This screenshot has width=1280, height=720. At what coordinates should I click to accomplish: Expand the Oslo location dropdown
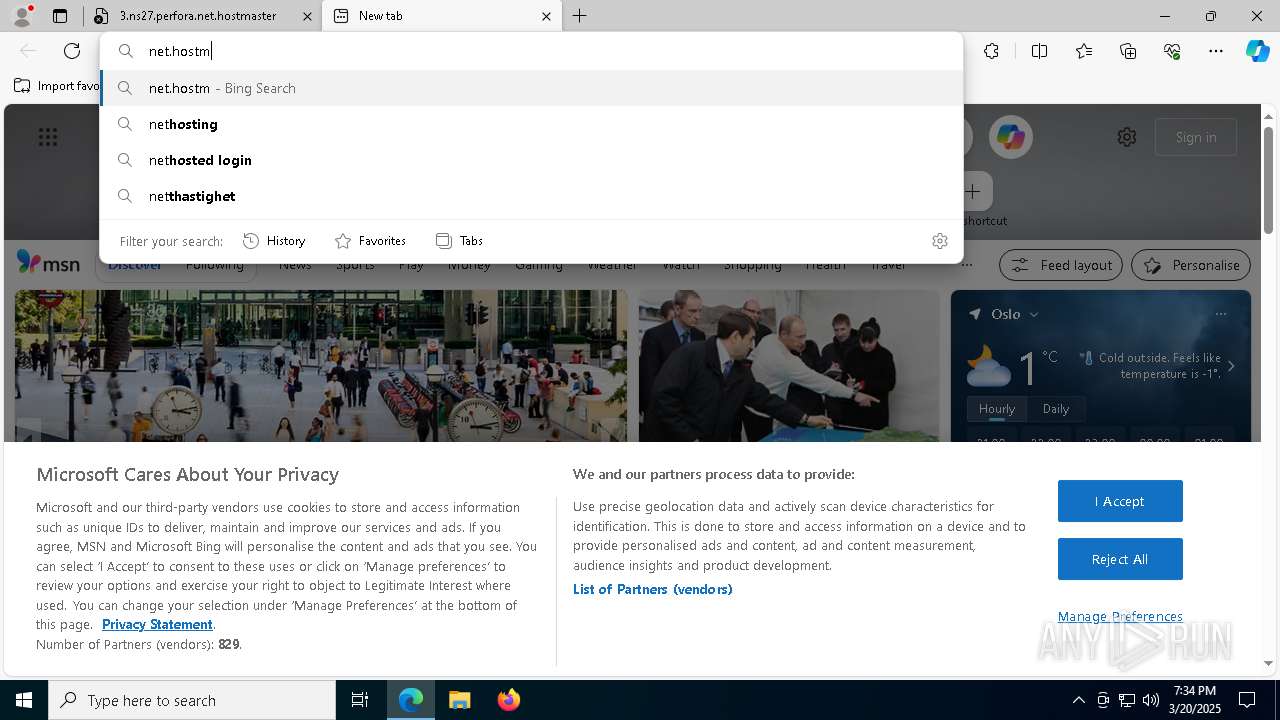pyautogui.click(x=1034, y=314)
